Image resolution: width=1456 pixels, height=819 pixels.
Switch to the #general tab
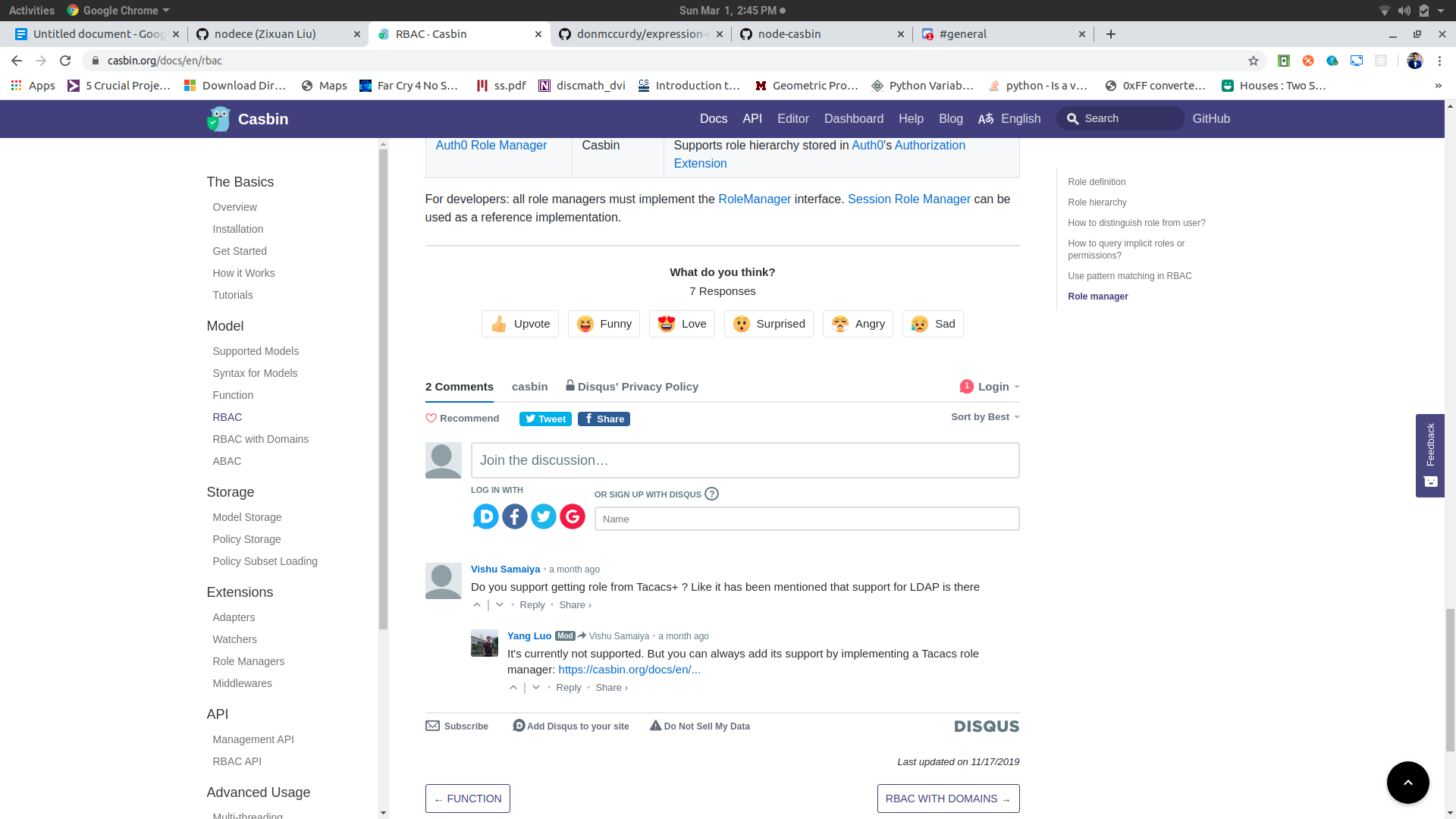point(1003,34)
